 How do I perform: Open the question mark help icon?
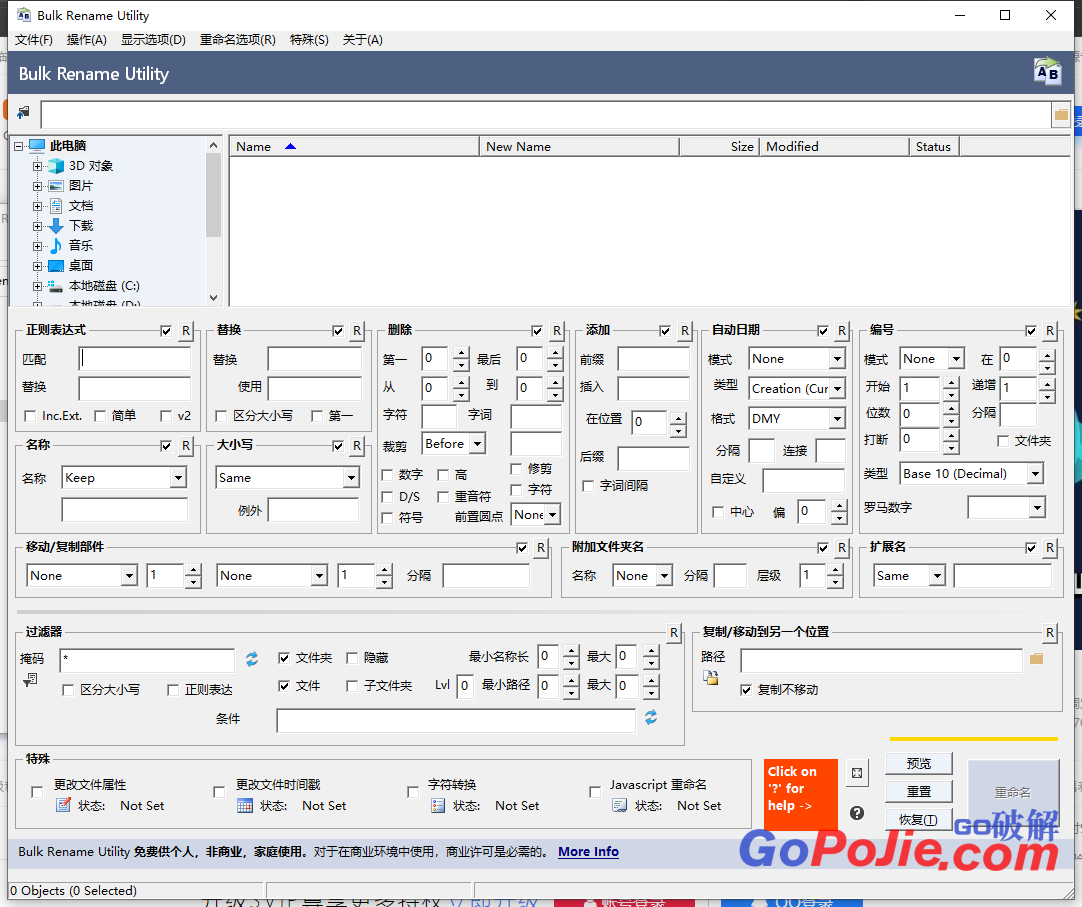click(x=857, y=812)
